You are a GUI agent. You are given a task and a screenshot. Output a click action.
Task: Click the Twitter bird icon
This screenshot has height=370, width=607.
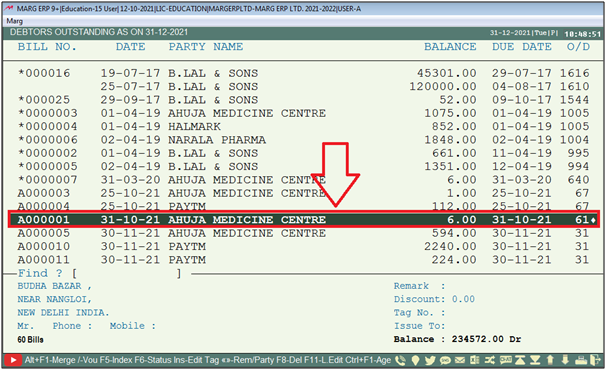point(430,360)
